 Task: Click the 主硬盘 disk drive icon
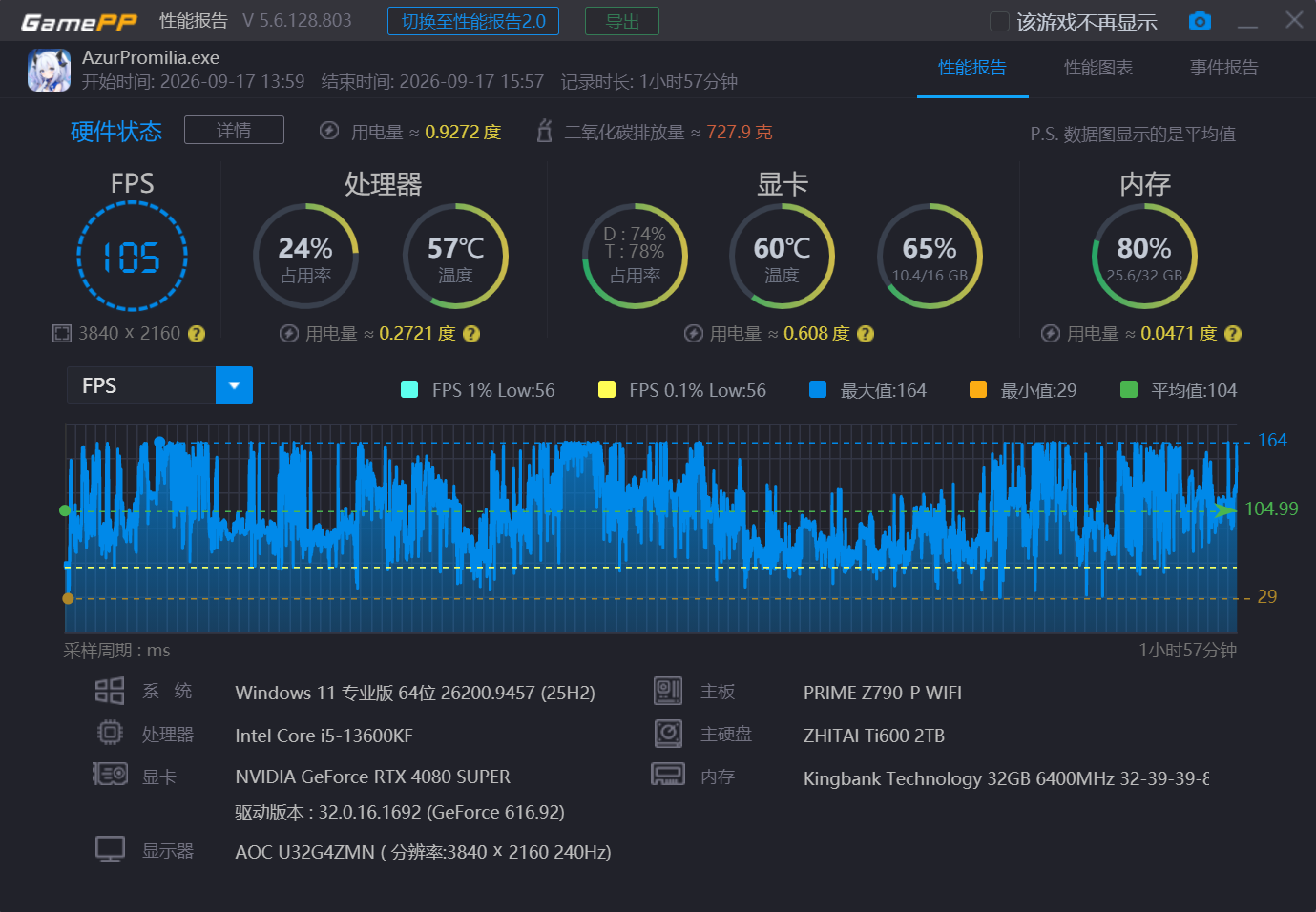668,734
